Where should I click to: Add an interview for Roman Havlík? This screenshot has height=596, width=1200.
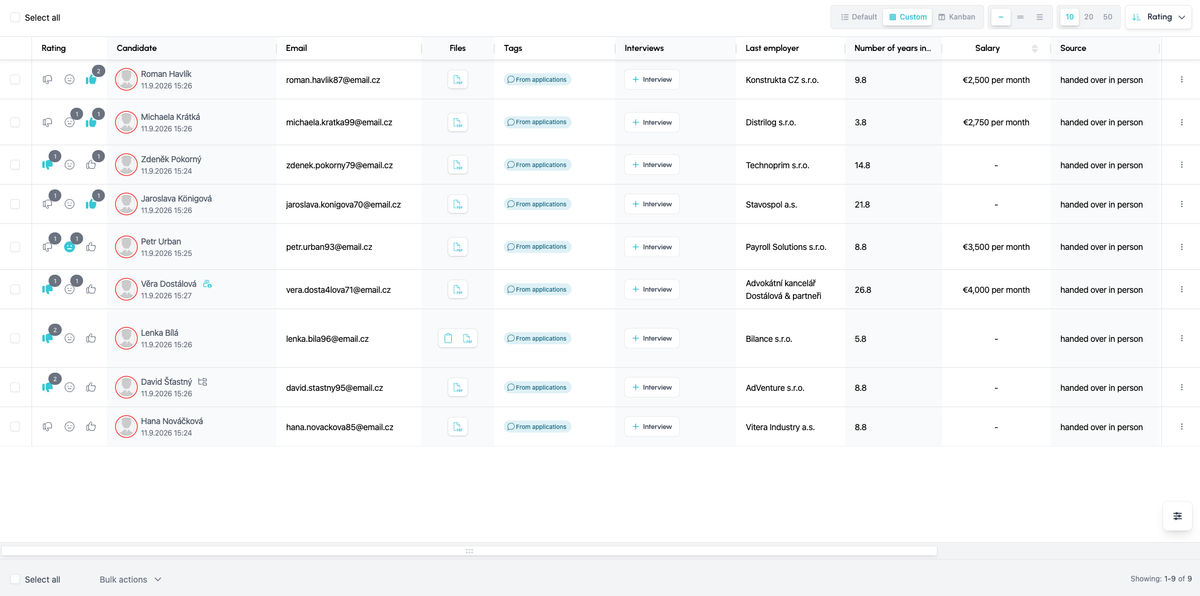pos(652,80)
